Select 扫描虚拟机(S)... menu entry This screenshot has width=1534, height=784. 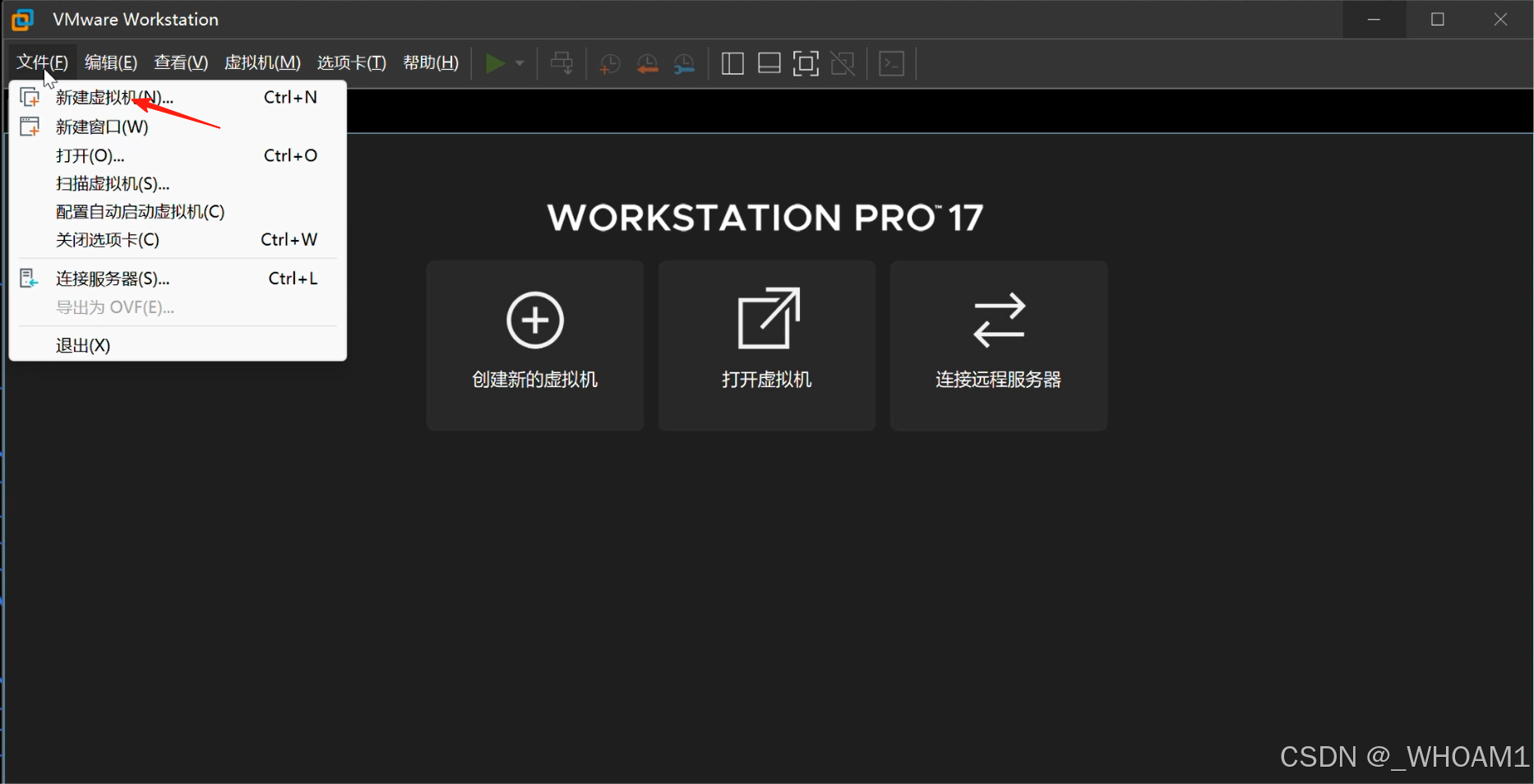pos(178,183)
